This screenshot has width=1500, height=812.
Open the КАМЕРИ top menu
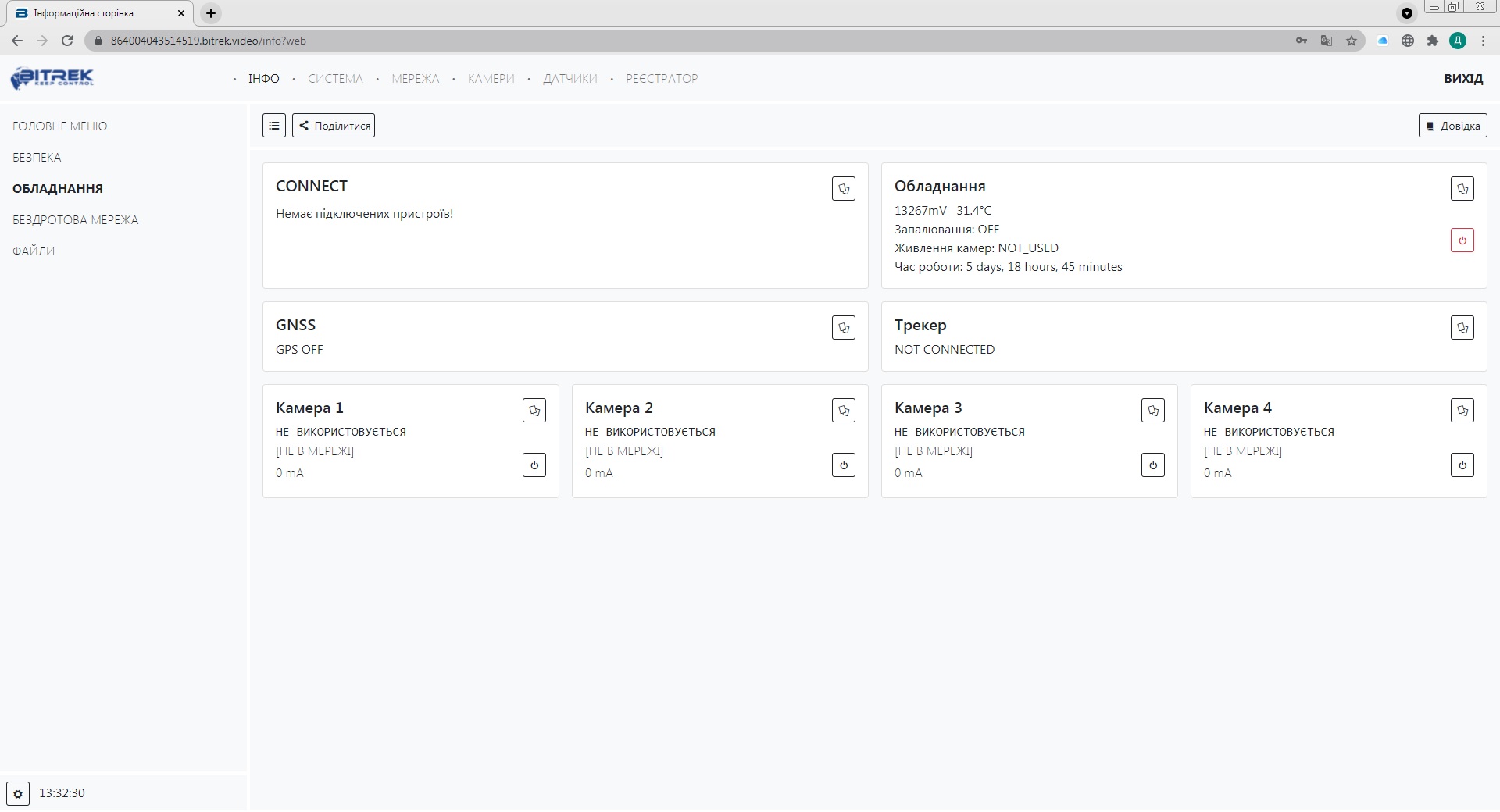coord(491,79)
